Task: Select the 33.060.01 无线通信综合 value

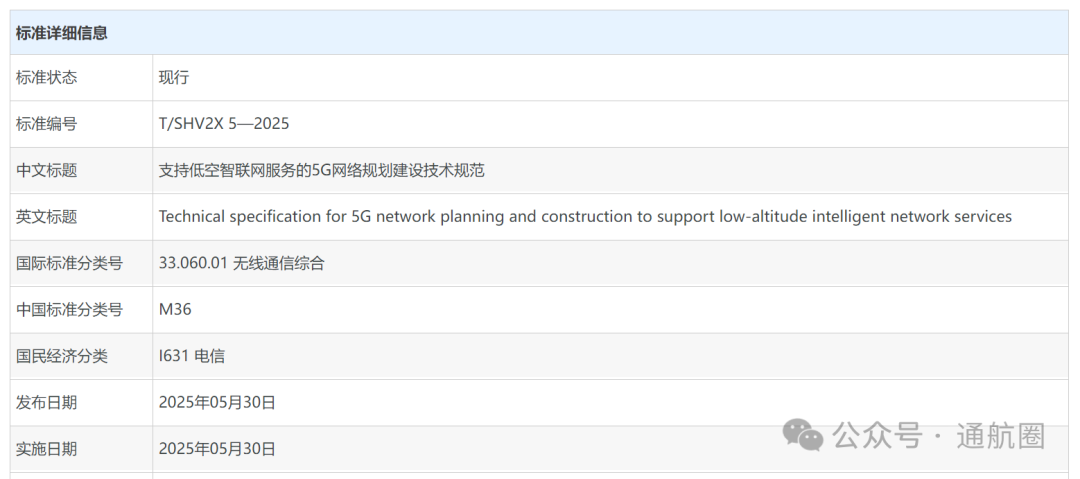Action: 241,263
